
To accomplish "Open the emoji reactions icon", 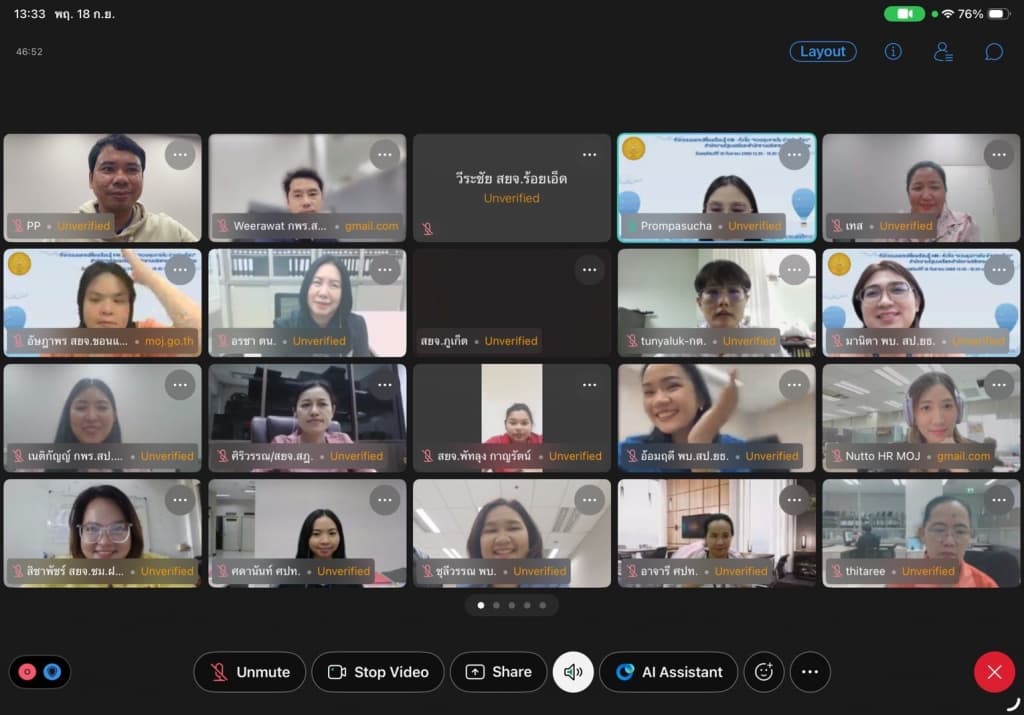I will point(763,672).
